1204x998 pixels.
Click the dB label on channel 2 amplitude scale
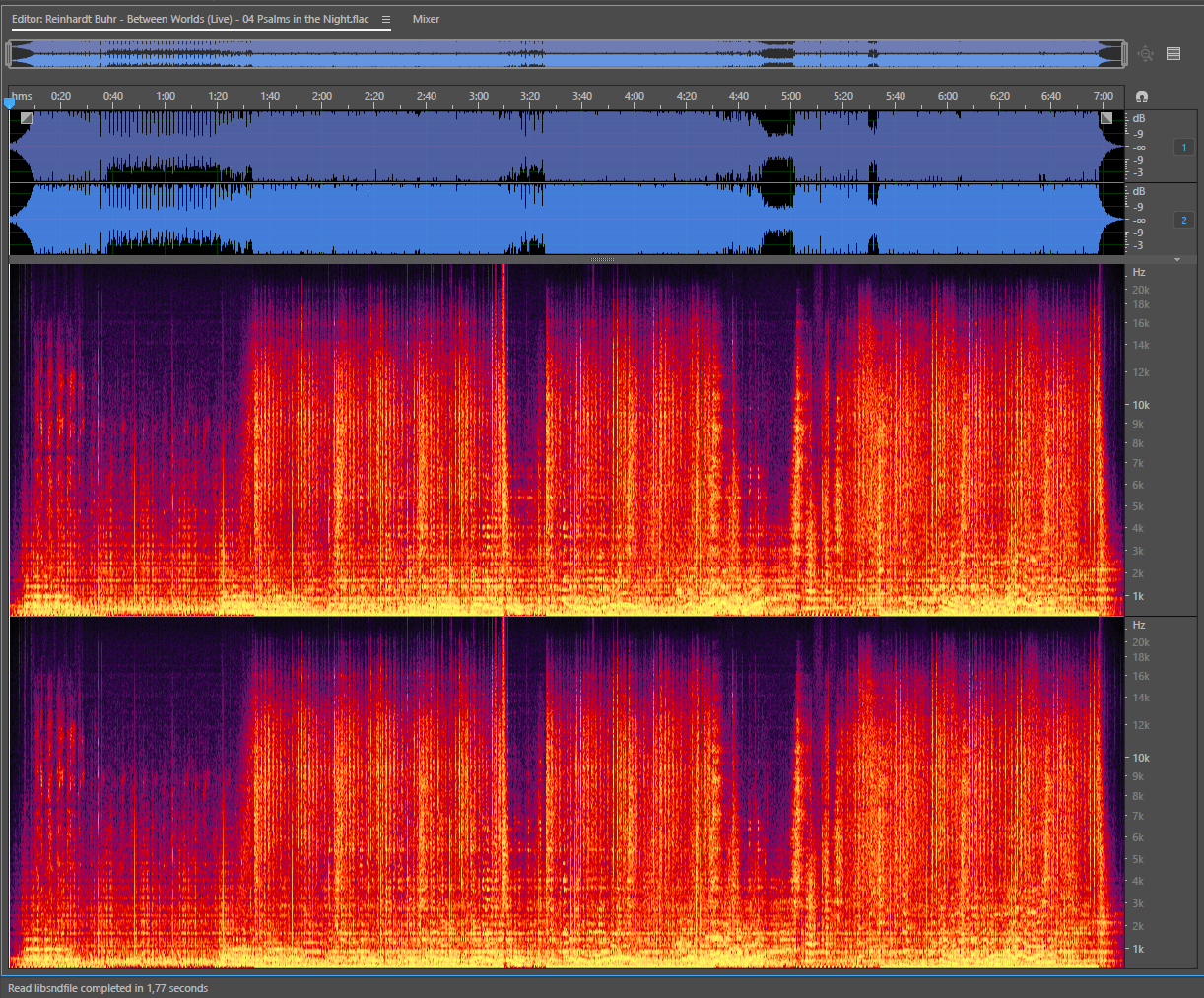point(1139,191)
